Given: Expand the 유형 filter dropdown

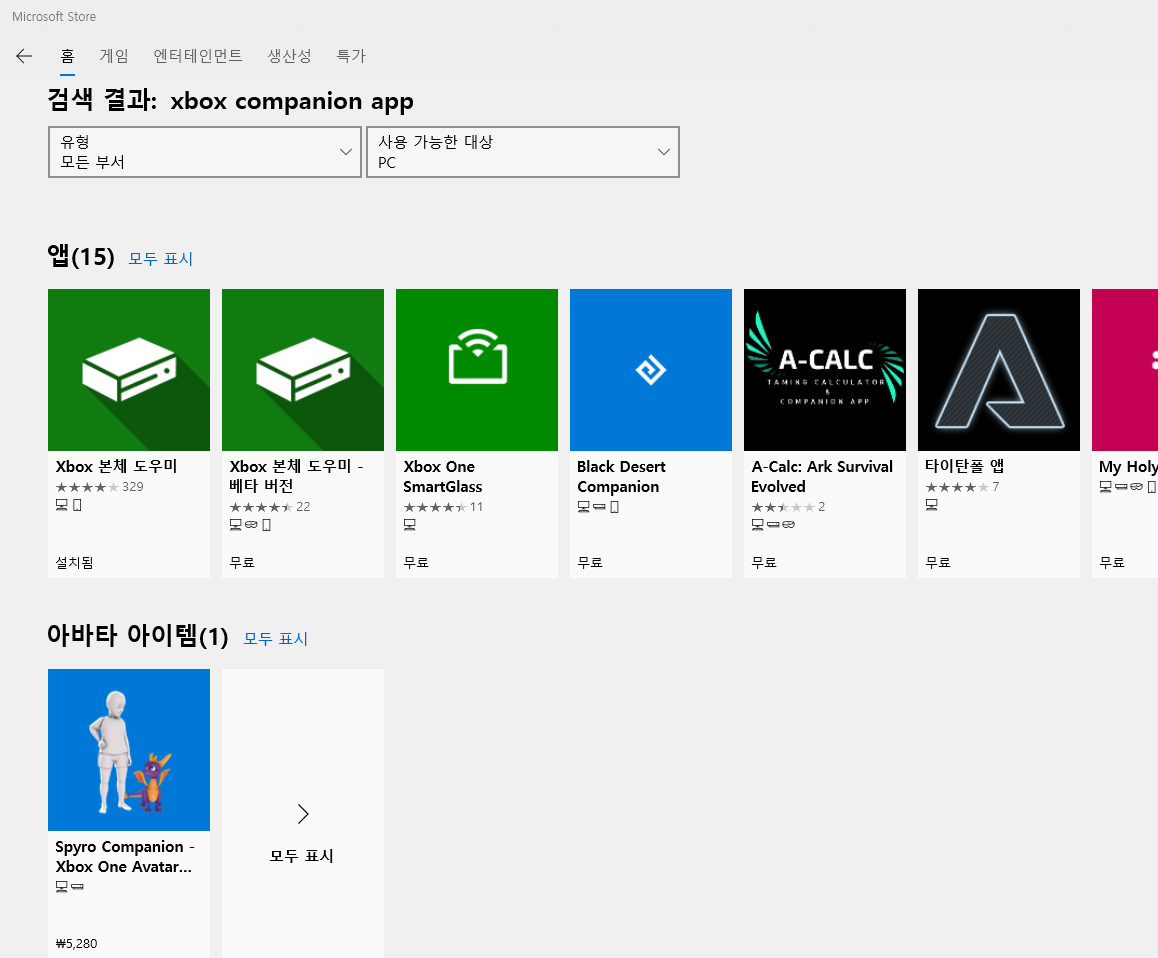Looking at the screenshot, I should [x=205, y=152].
